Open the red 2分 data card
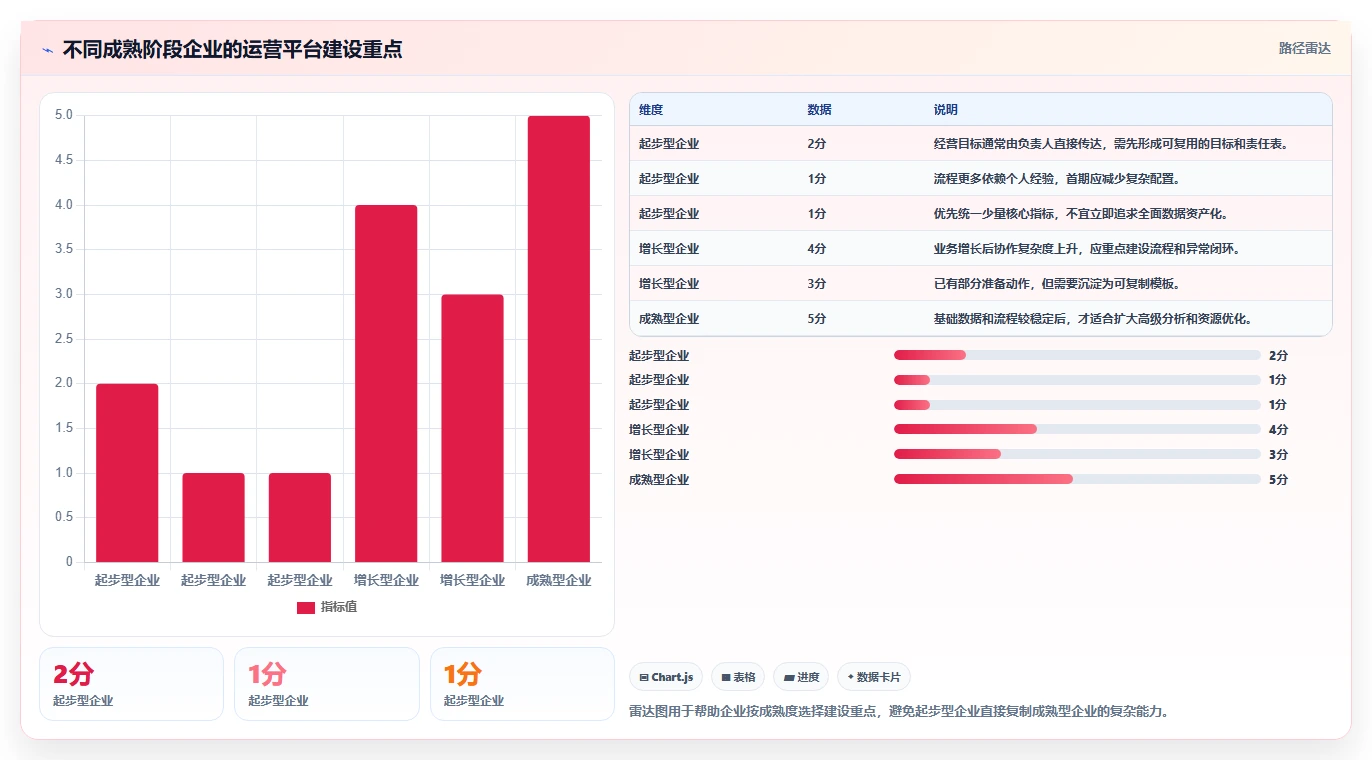 click(131, 684)
